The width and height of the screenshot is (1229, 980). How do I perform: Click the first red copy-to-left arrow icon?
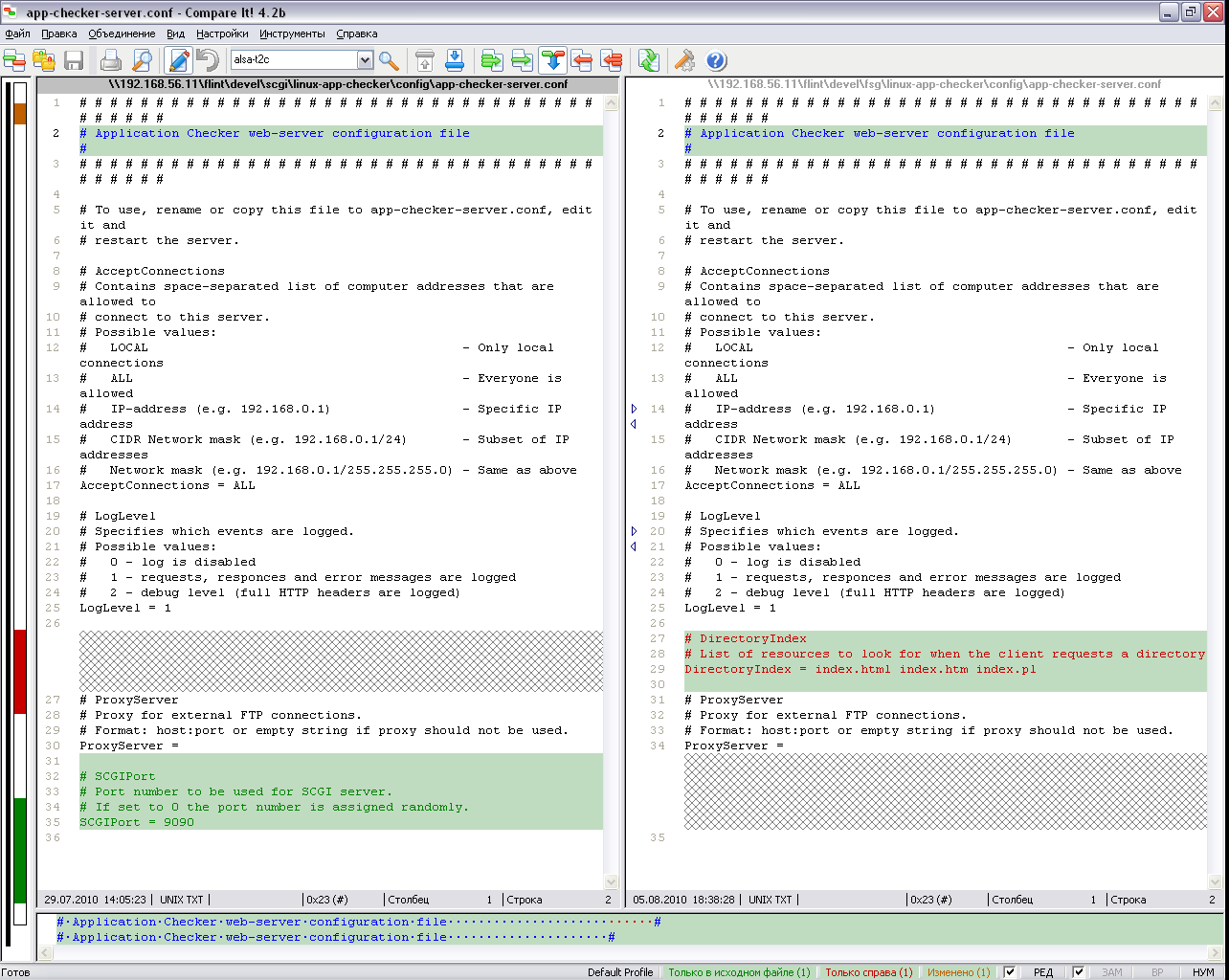(582, 60)
